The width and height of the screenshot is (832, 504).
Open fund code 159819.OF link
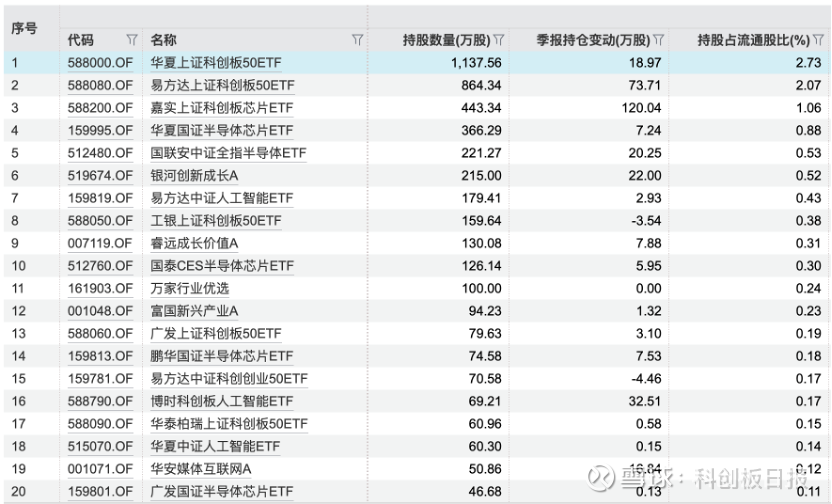[100, 198]
